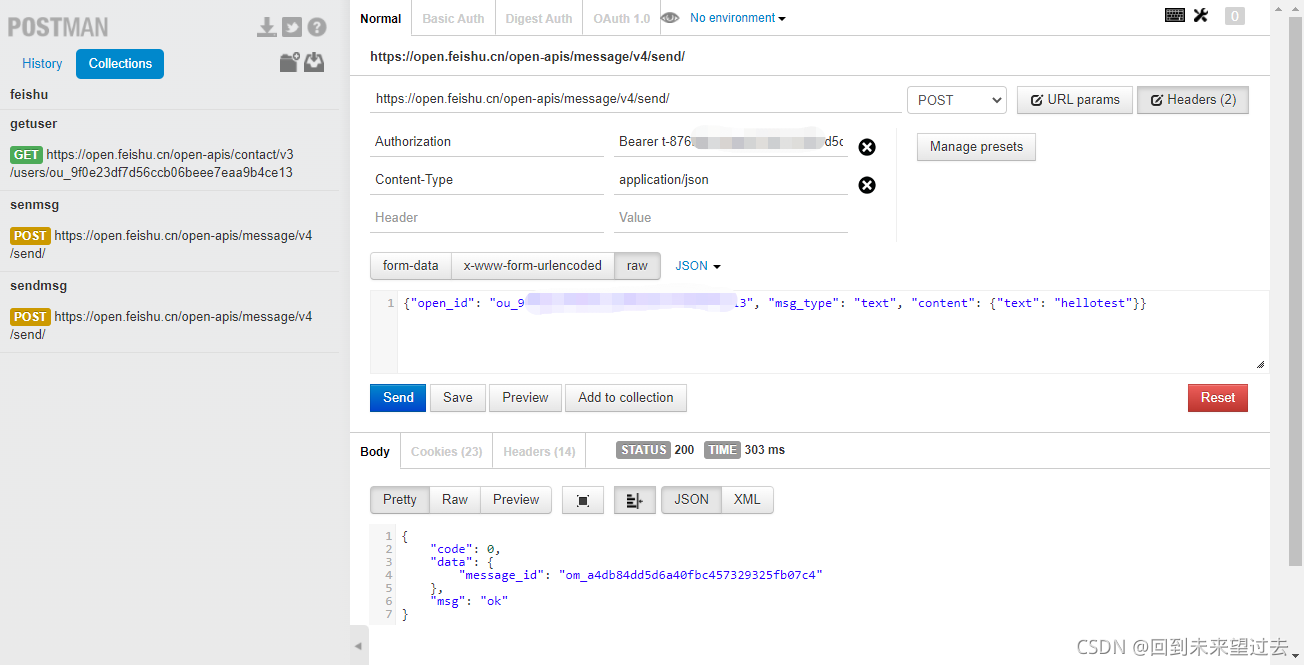Viewport: 1304px width, 665px height.
Task: Open the No environment dropdown
Action: tap(738, 18)
